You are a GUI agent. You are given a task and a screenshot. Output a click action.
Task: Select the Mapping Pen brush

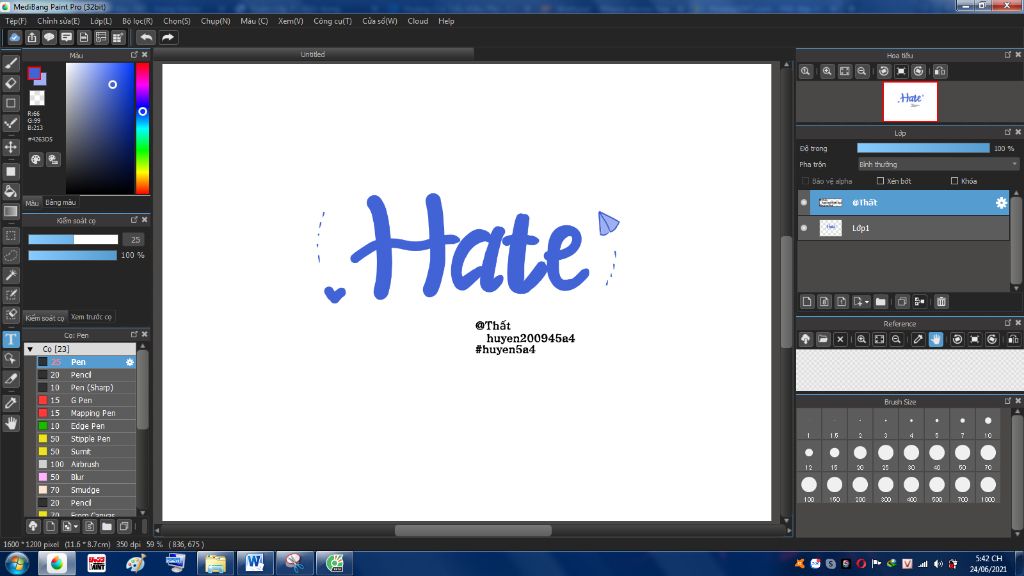coord(86,413)
